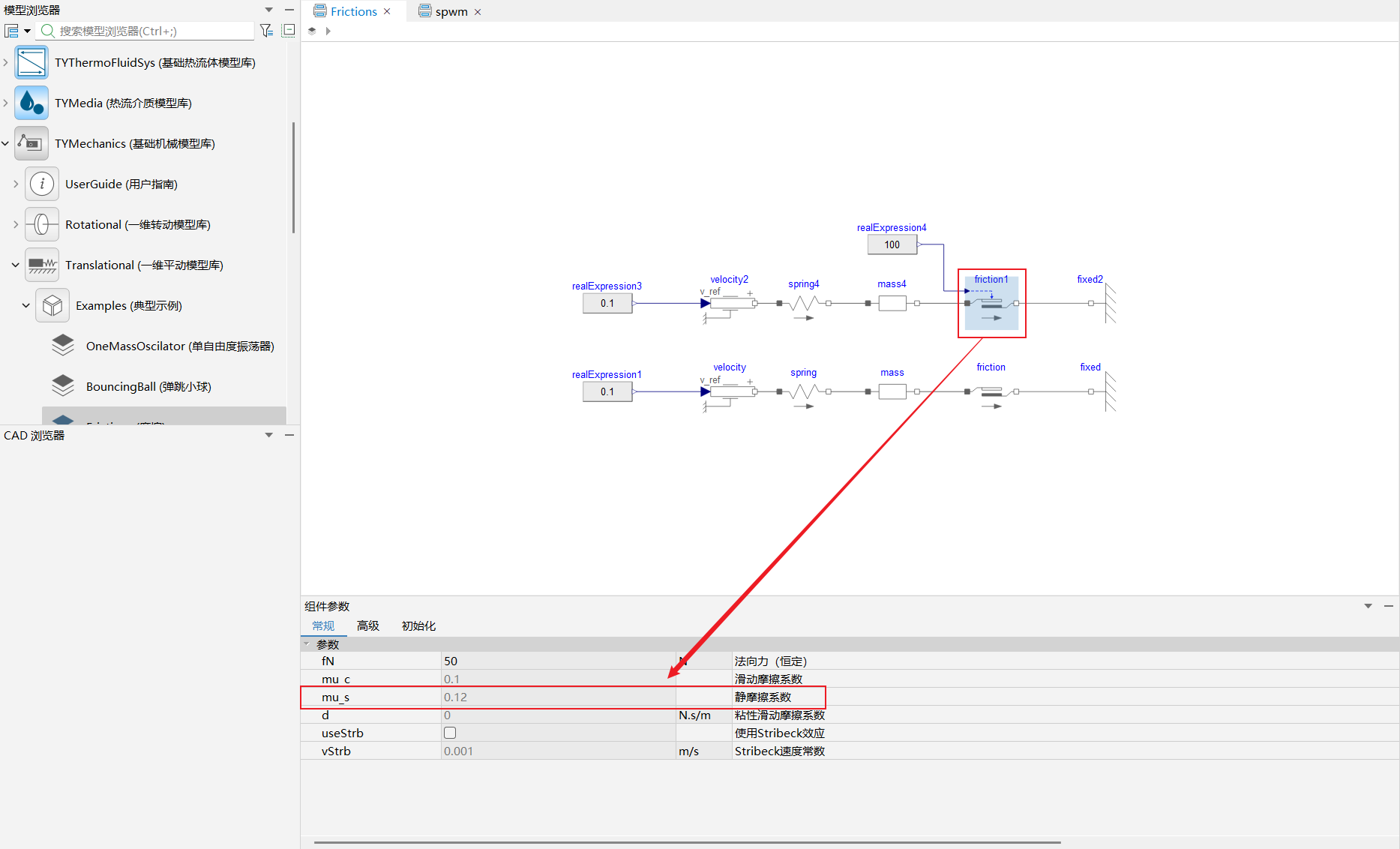This screenshot has width=1400, height=849.
Task: Edit the mu_c value field
Action: (x=558, y=679)
